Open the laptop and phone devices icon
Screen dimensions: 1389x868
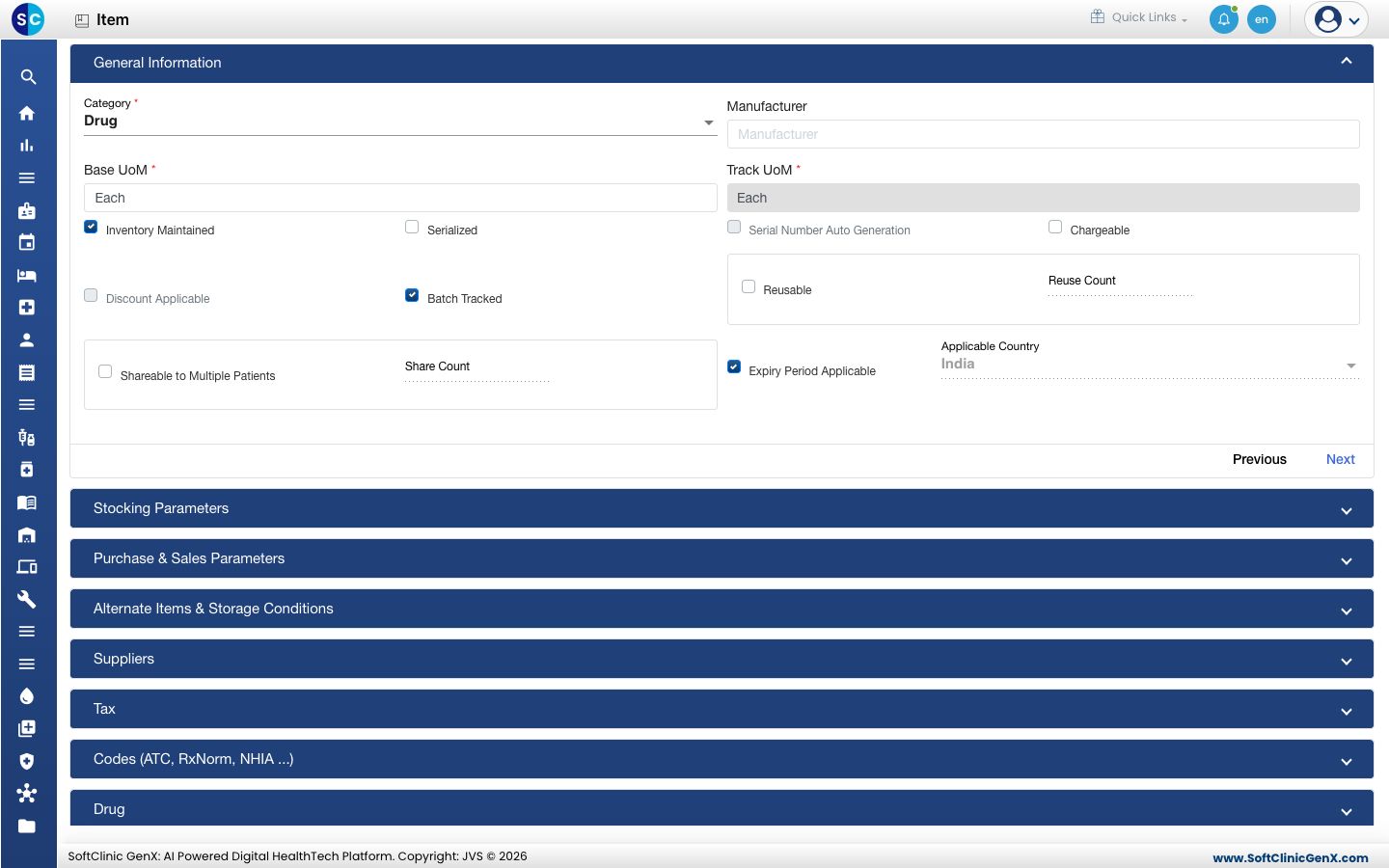click(x=27, y=567)
